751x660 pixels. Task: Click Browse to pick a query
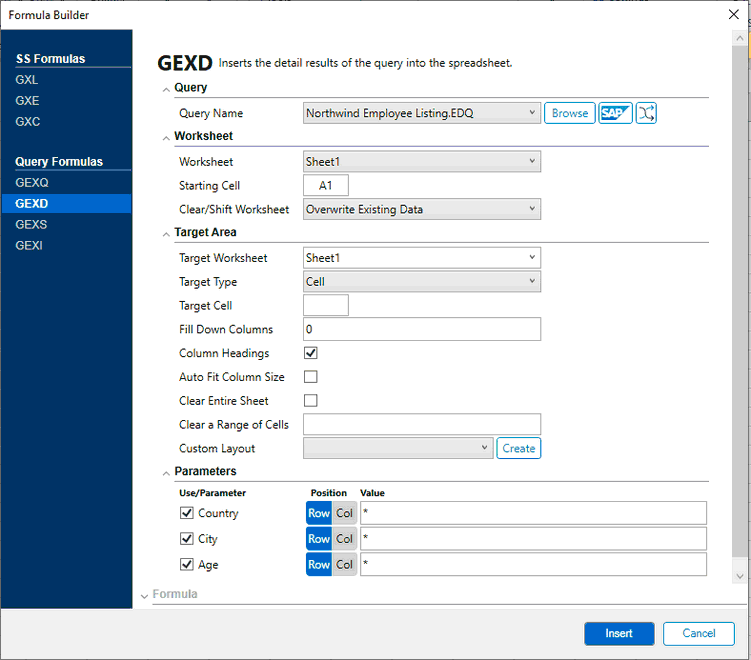coord(570,113)
